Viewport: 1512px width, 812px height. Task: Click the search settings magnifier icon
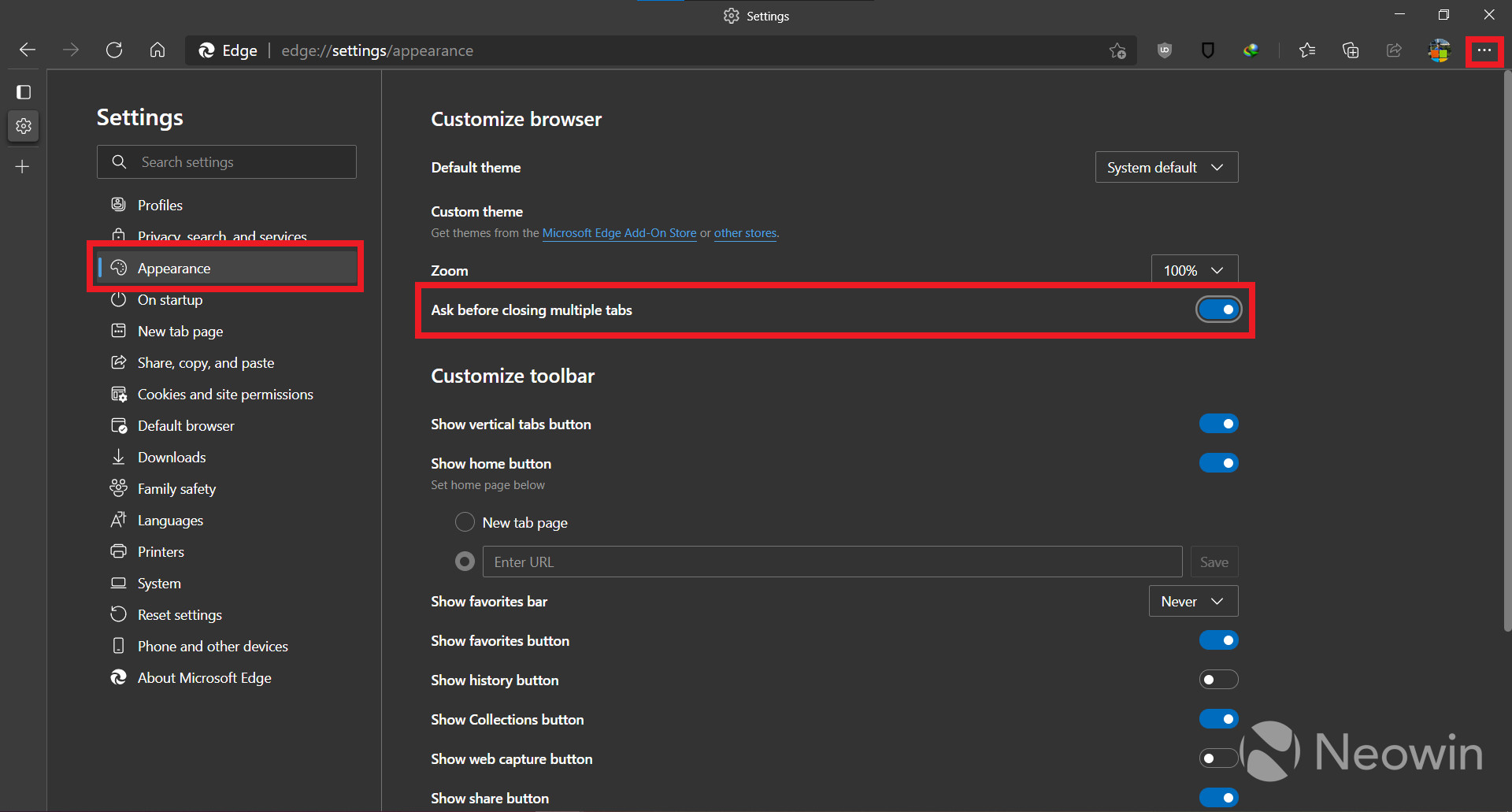[119, 161]
